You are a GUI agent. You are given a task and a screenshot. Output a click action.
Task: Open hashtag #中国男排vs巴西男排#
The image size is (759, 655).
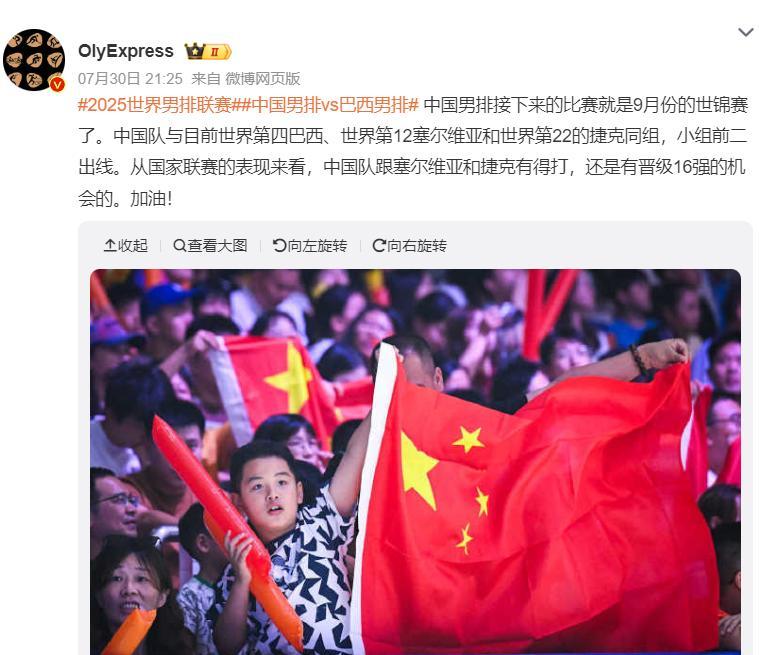pos(325,105)
